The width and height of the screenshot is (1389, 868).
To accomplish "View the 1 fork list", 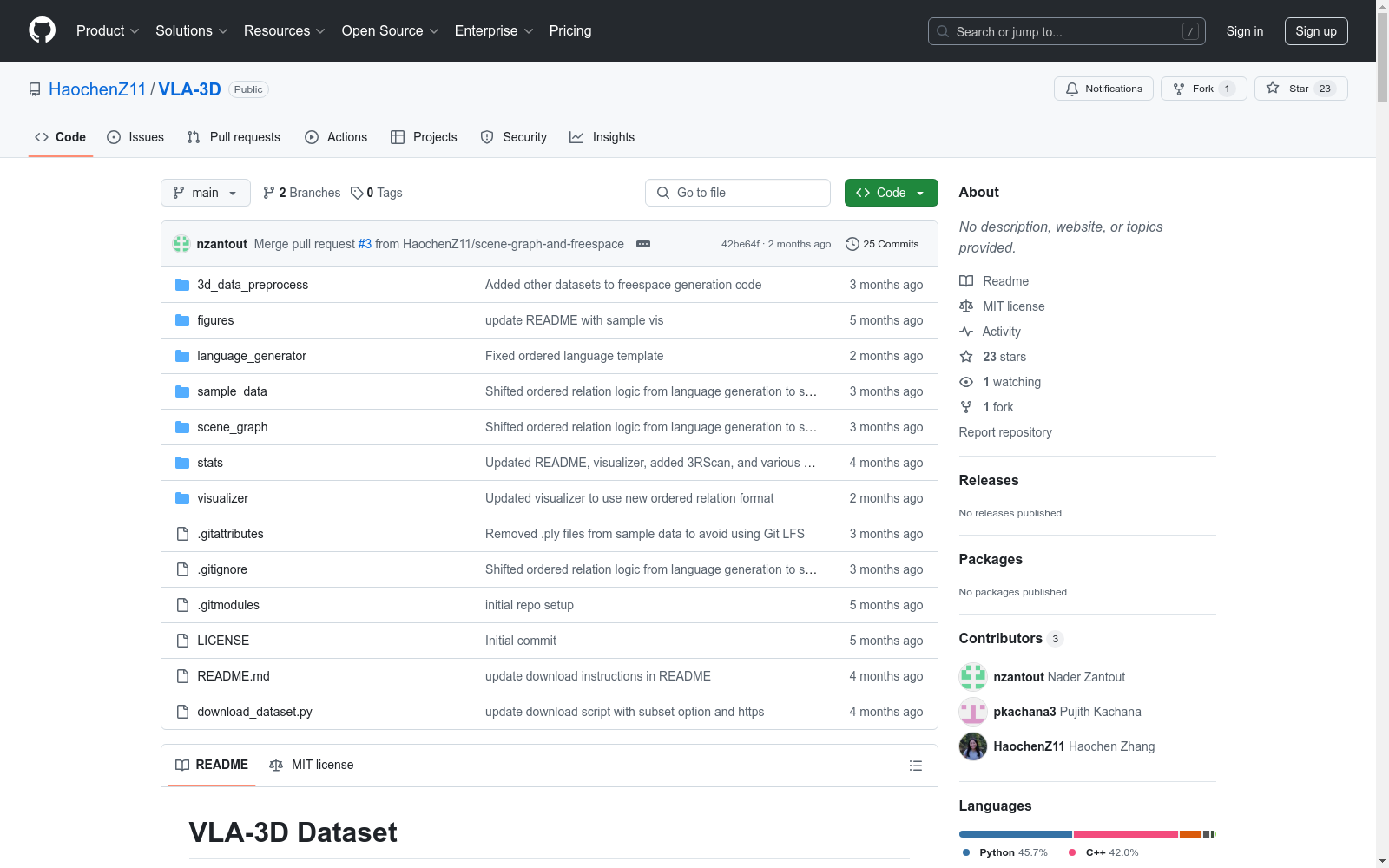I will [986, 407].
